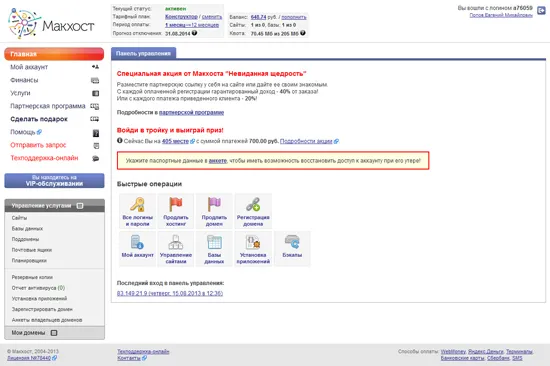This screenshot has width=550, height=366.
Task: Click the red 'Техподдержка-онлайн' sidebar link
Action: tap(44, 158)
